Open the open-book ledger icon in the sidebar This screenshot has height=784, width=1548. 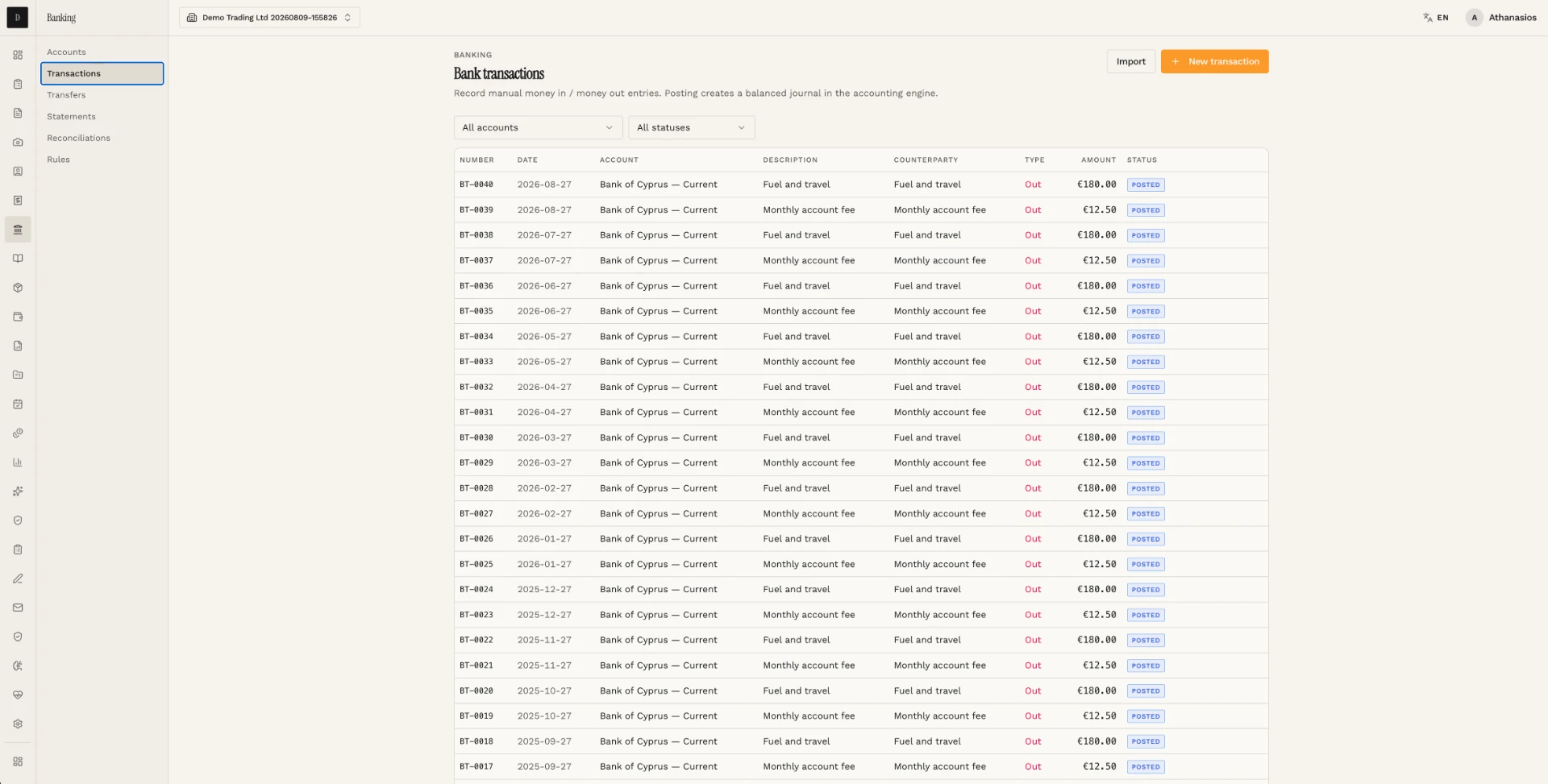tap(18, 259)
